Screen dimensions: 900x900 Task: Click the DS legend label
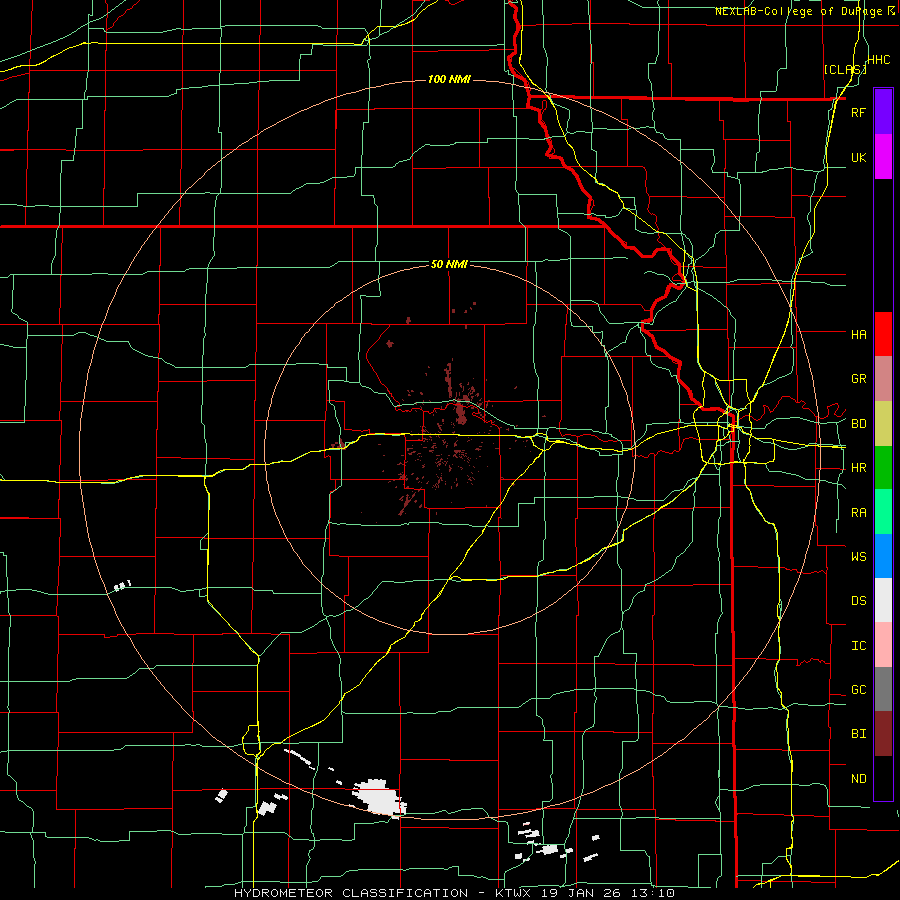click(x=858, y=601)
